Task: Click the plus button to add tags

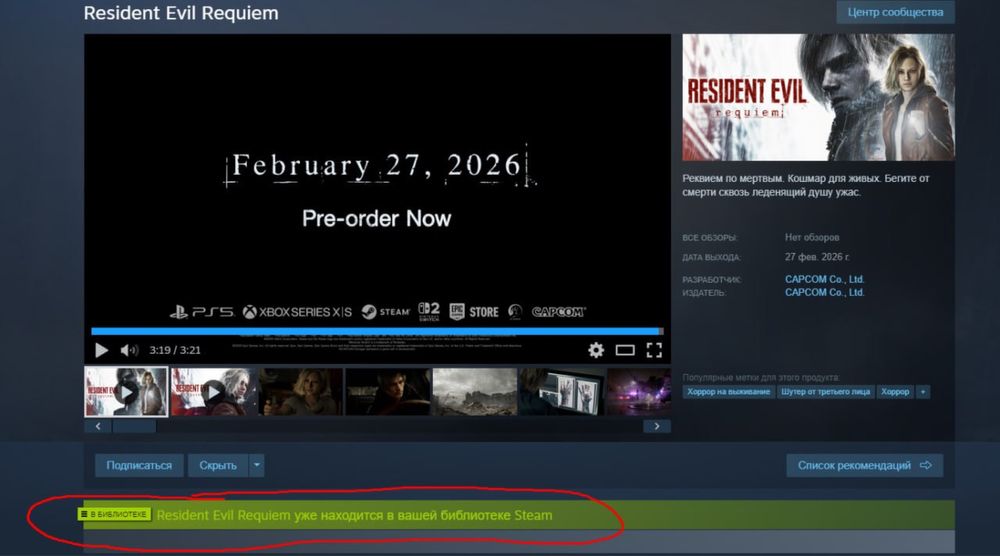Action: coord(922,391)
